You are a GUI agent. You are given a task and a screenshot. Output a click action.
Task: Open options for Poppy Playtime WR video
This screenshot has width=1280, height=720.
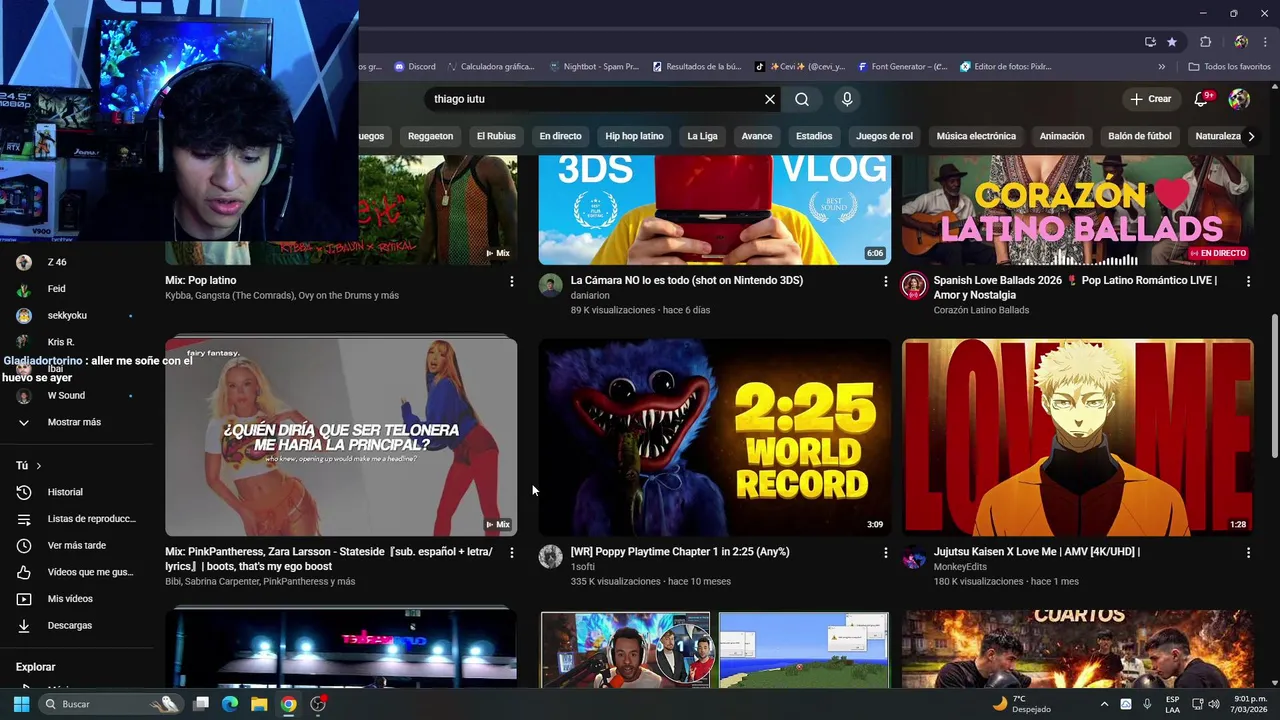click(x=885, y=553)
